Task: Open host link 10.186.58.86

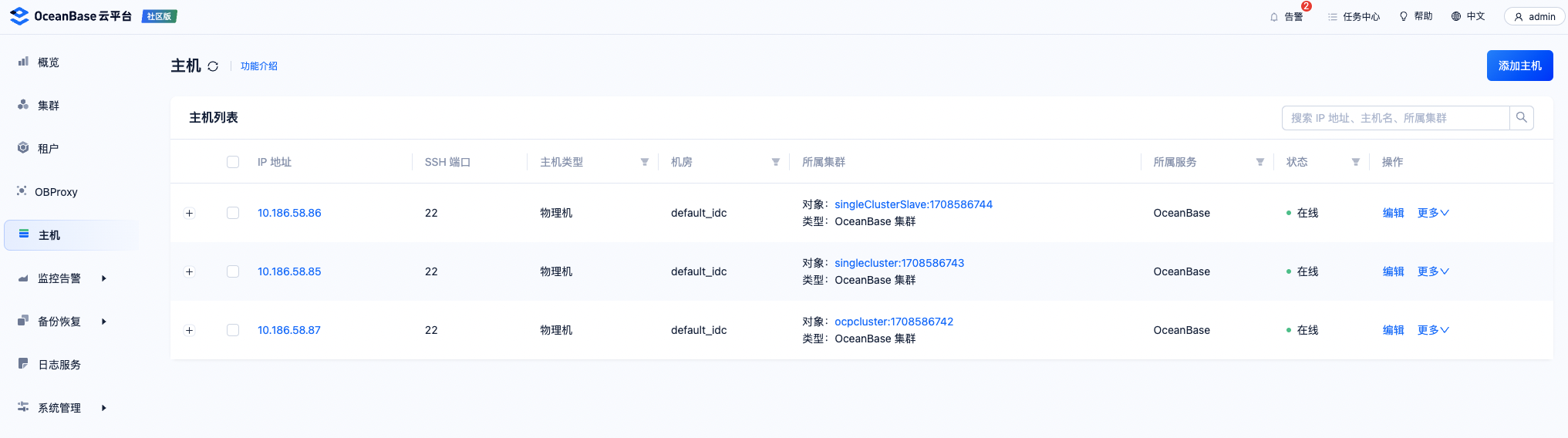Action: click(x=289, y=213)
